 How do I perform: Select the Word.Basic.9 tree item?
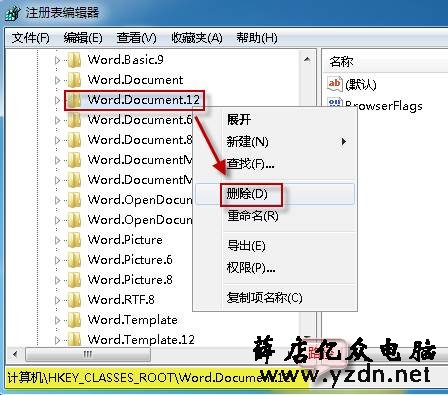125,60
